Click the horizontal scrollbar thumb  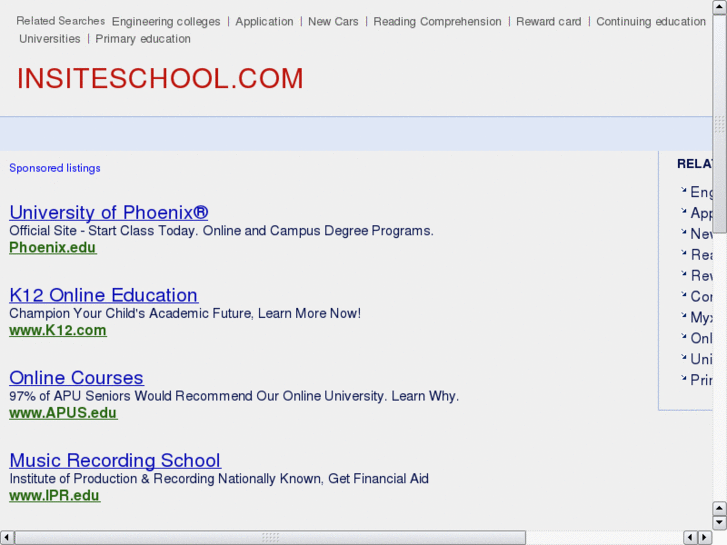coord(270,537)
